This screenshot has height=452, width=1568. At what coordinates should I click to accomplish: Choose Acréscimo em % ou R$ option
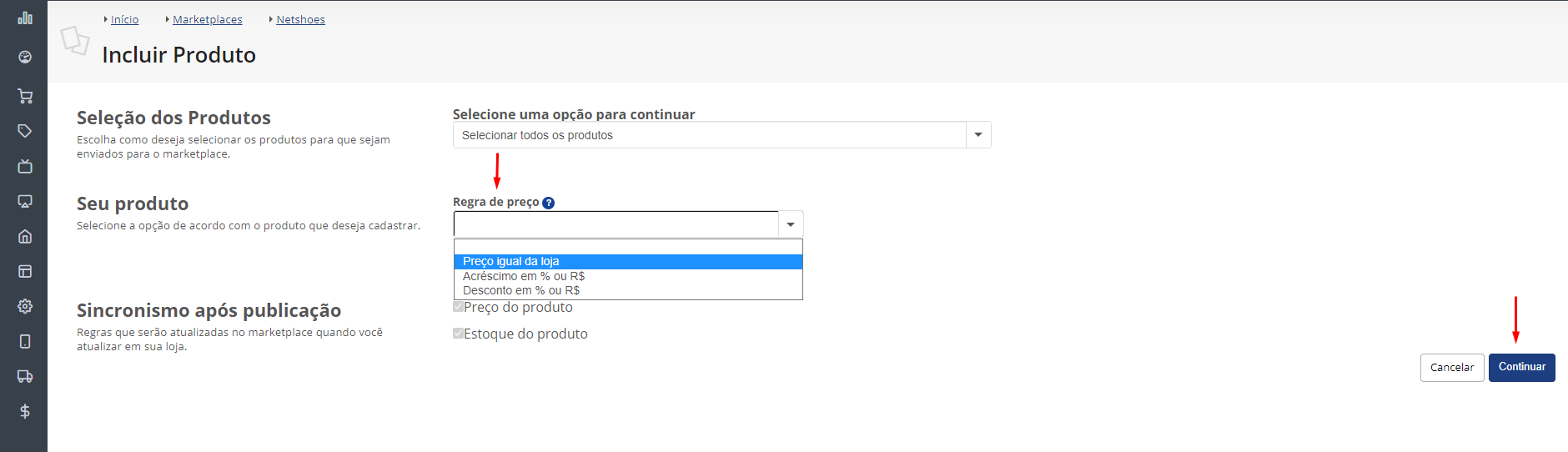628,276
